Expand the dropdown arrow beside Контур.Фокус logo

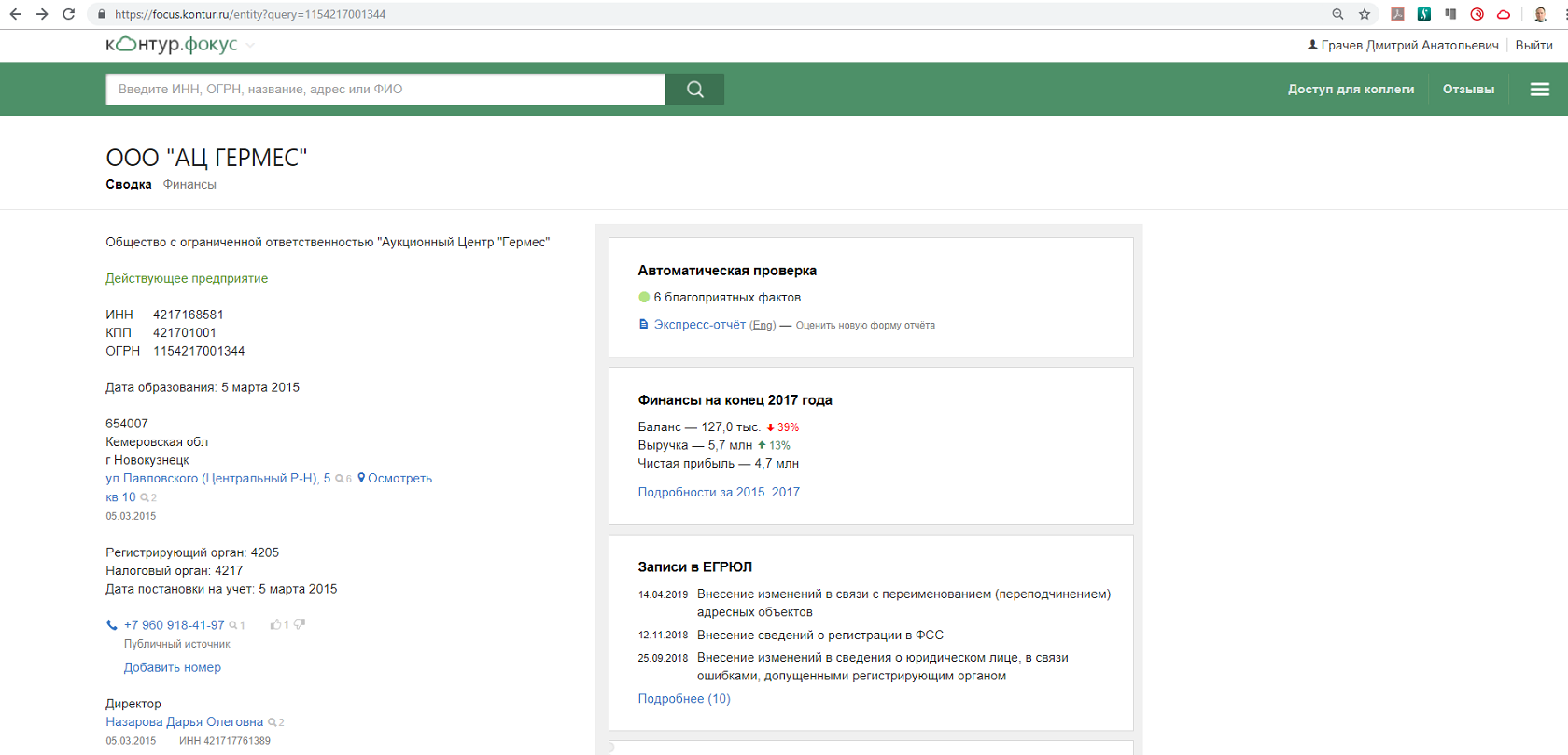point(250,45)
